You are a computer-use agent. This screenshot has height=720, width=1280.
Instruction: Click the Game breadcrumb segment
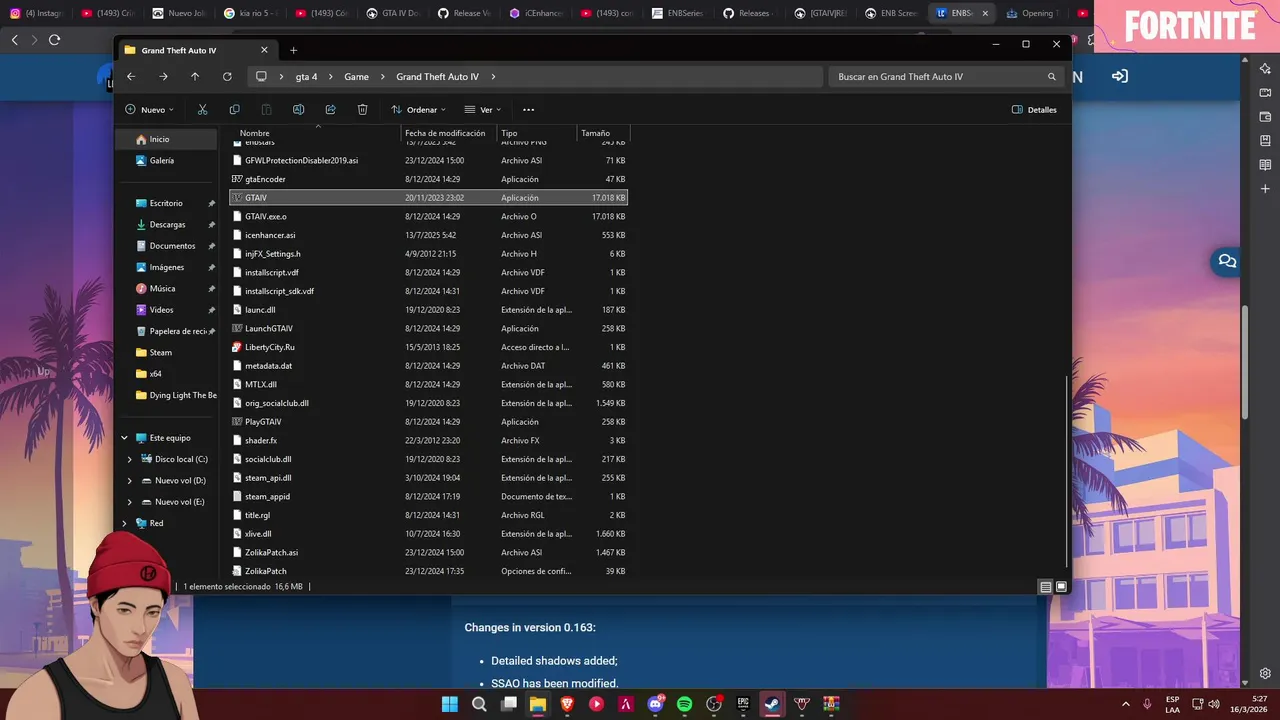tap(356, 76)
